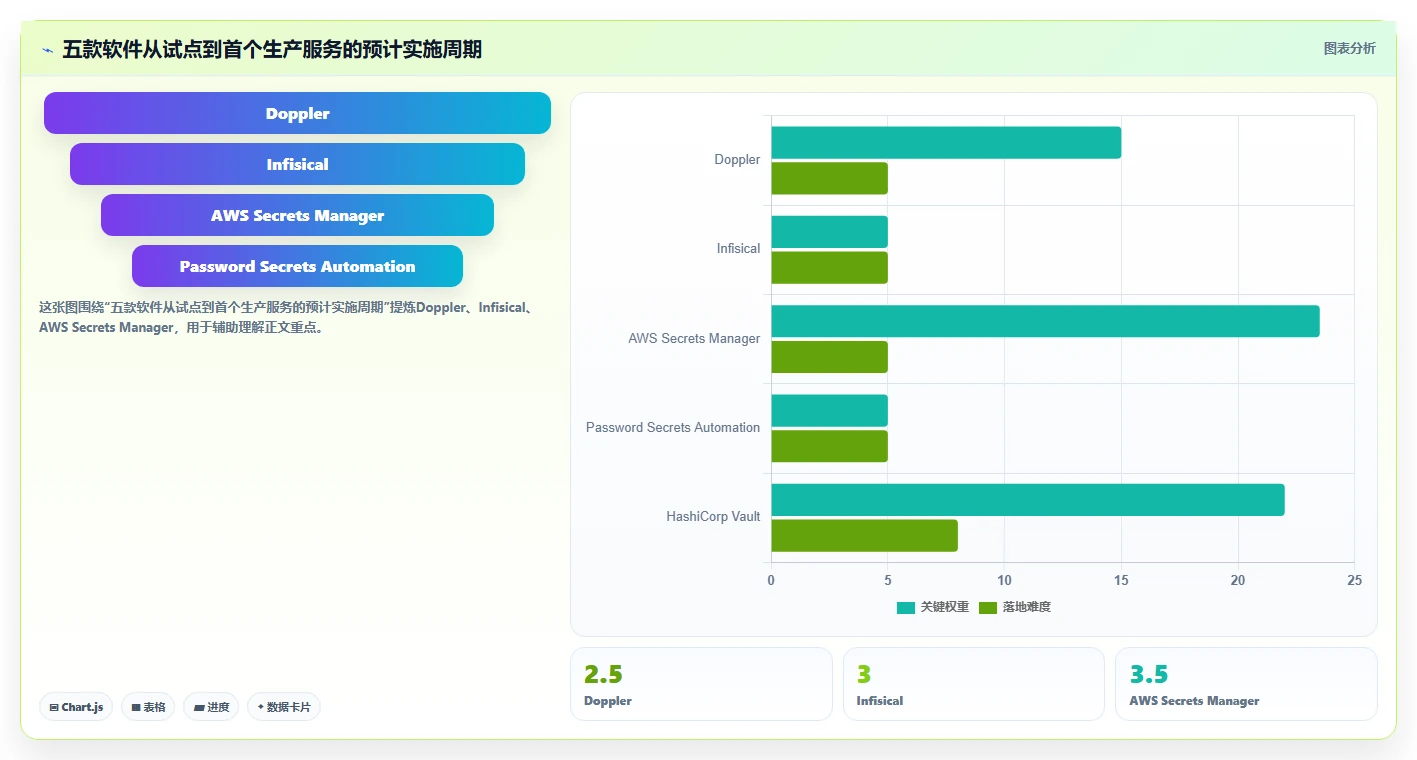Click the header icon beside the chart title
The height and width of the screenshot is (760, 1417).
(x=47, y=50)
